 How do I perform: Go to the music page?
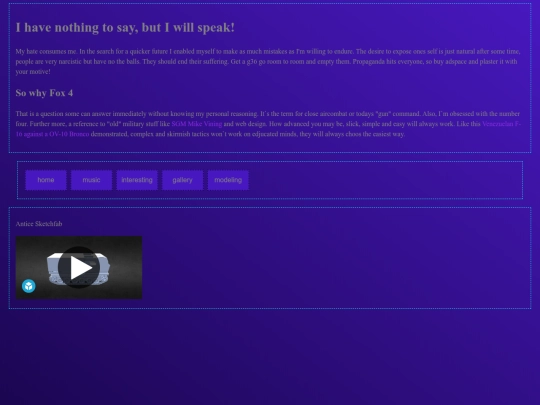pyautogui.click(x=91, y=180)
